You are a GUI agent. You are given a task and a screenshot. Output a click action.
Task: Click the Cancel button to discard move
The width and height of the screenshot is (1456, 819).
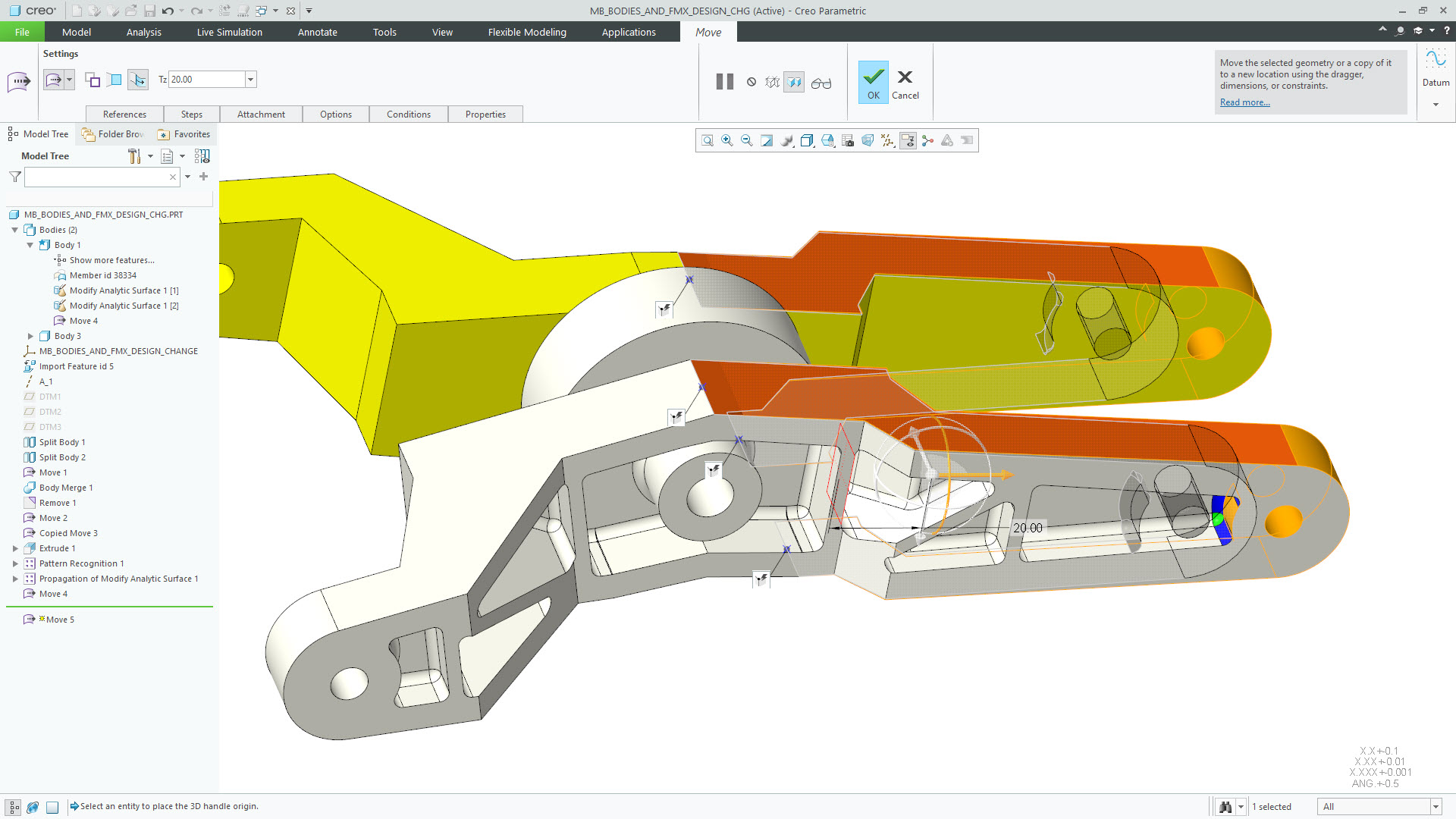click(905, 83)
